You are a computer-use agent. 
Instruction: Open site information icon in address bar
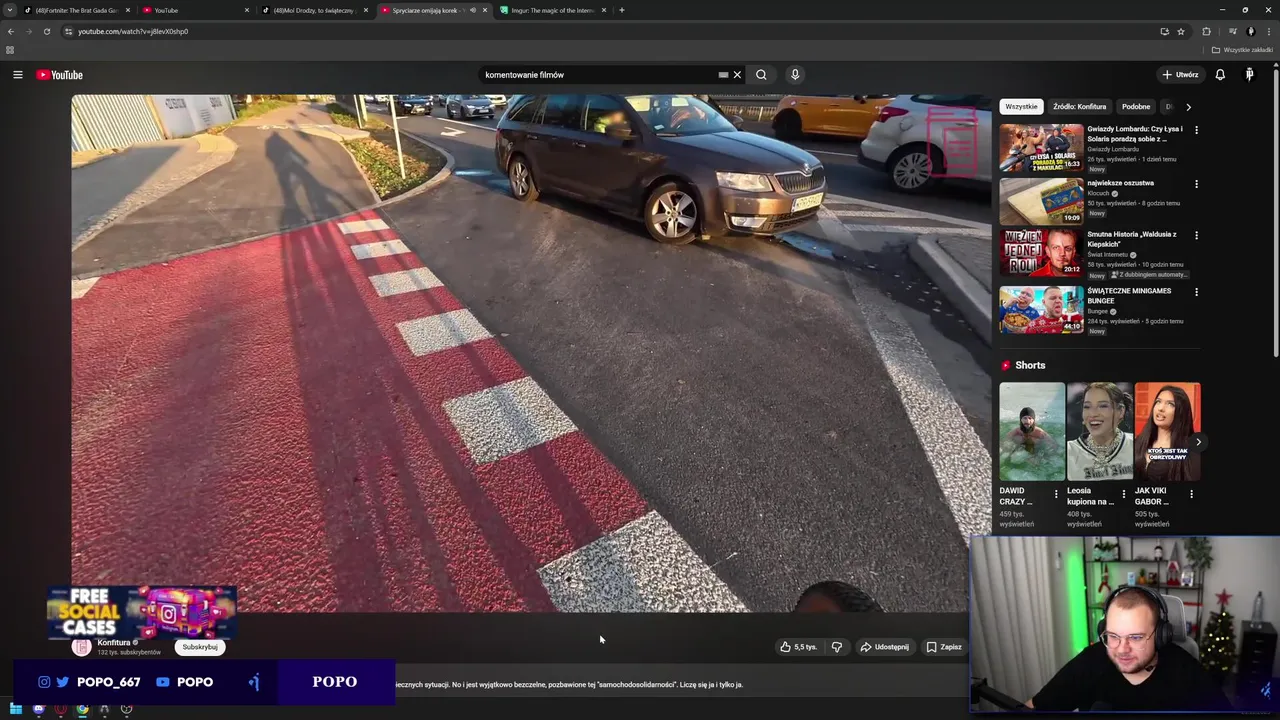pyautogui.click(x=68, y=31)
